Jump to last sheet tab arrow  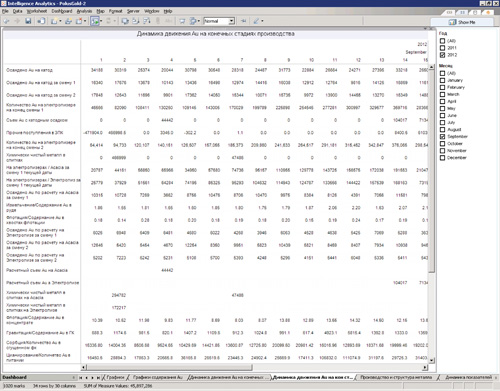(x=98, y=377)
